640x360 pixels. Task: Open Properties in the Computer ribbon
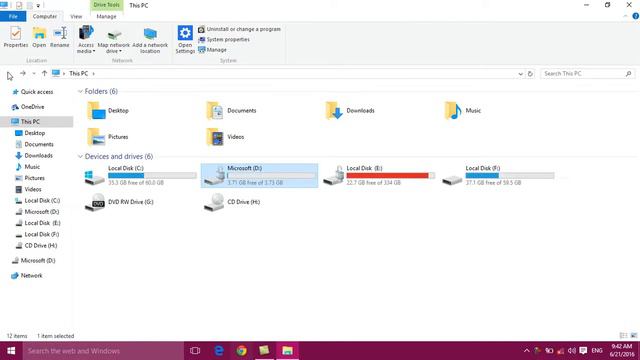(x=16, y=37)
